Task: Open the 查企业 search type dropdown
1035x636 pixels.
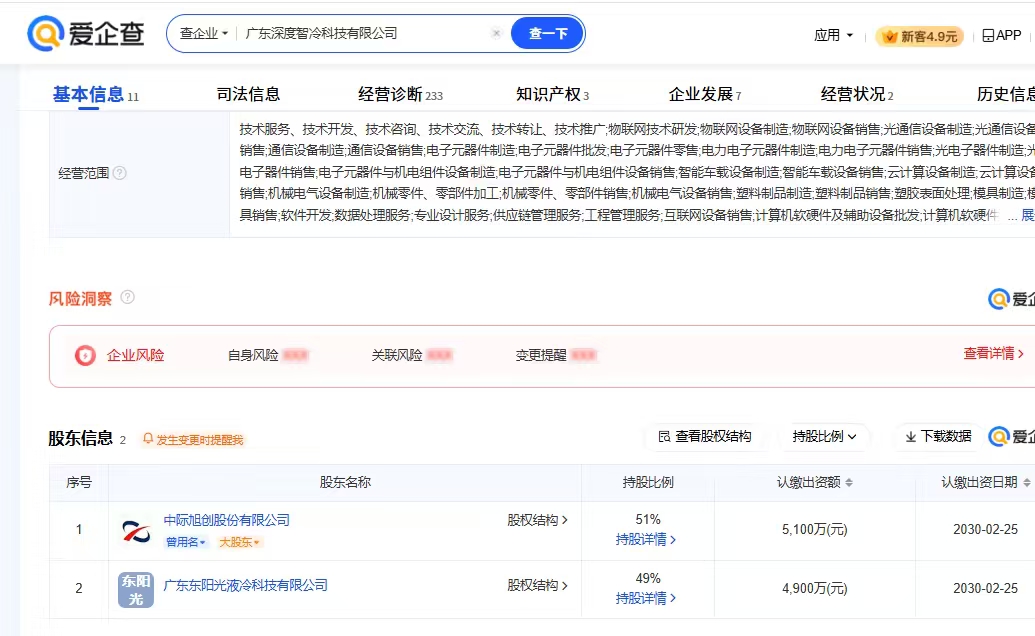Action: click(x=203, y=33)
